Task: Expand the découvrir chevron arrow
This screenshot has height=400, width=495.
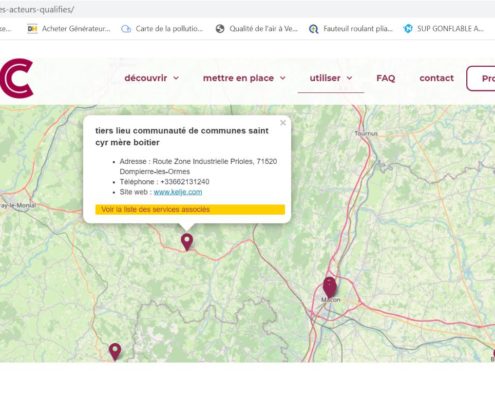Action: (176, 78)
